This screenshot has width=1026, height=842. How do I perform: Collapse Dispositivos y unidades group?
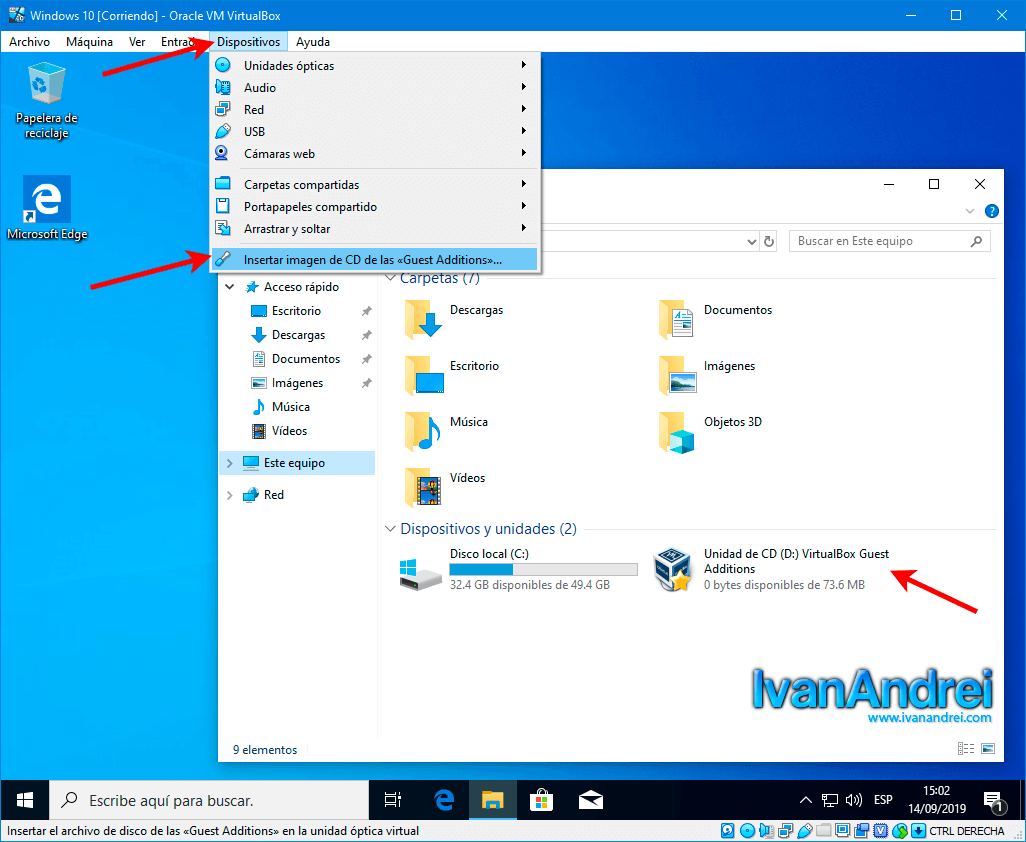pos(391,529)
